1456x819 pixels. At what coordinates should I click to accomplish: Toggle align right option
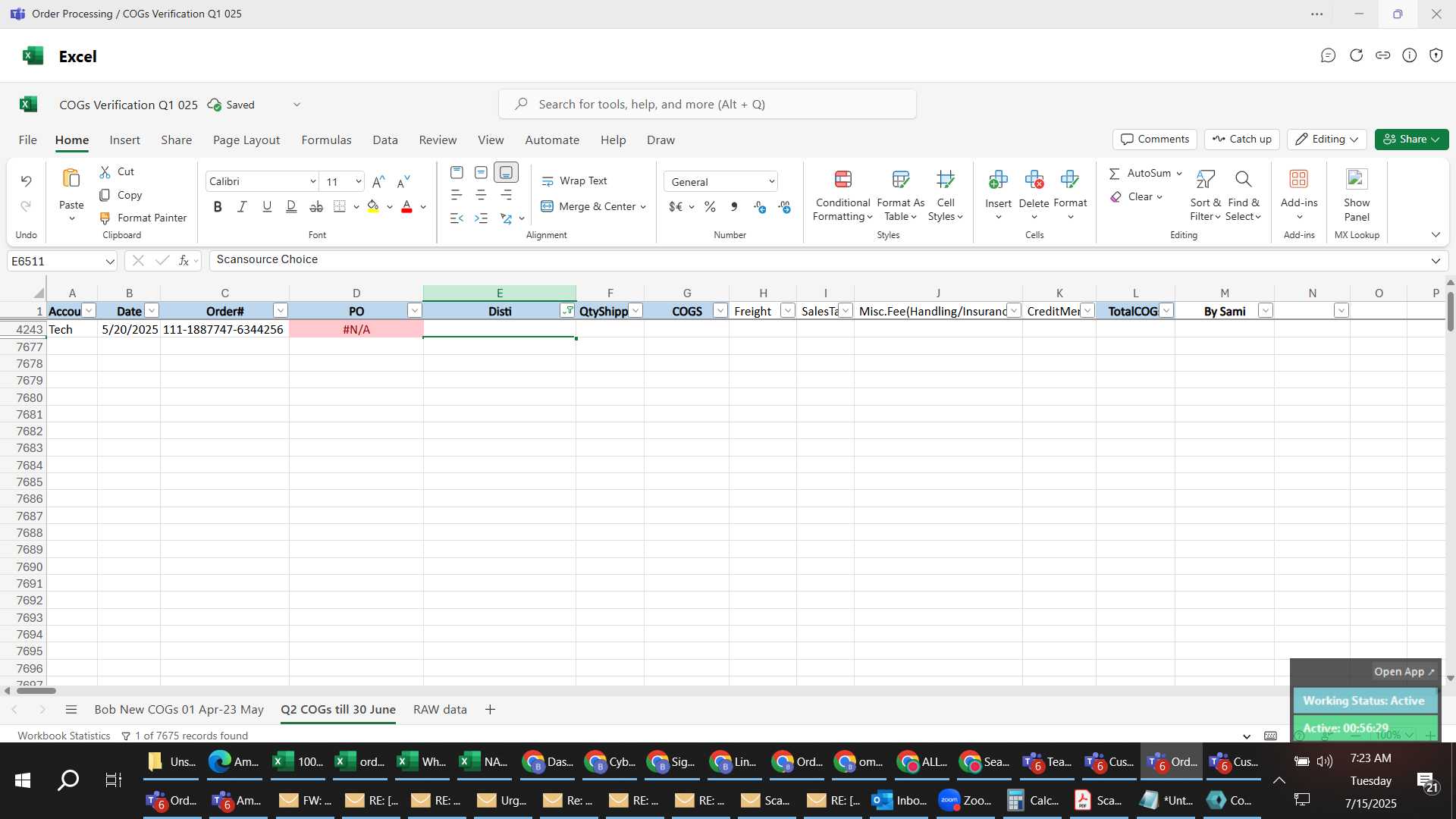click(x=506, y=195)
